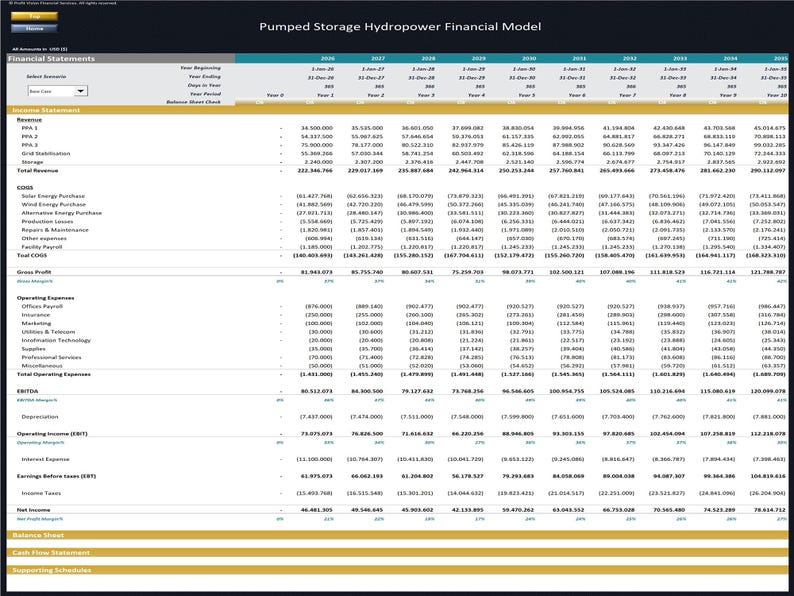Click the Utilities & Telecom label
Viewport: 794px width, 596px height.
point(48,332)
